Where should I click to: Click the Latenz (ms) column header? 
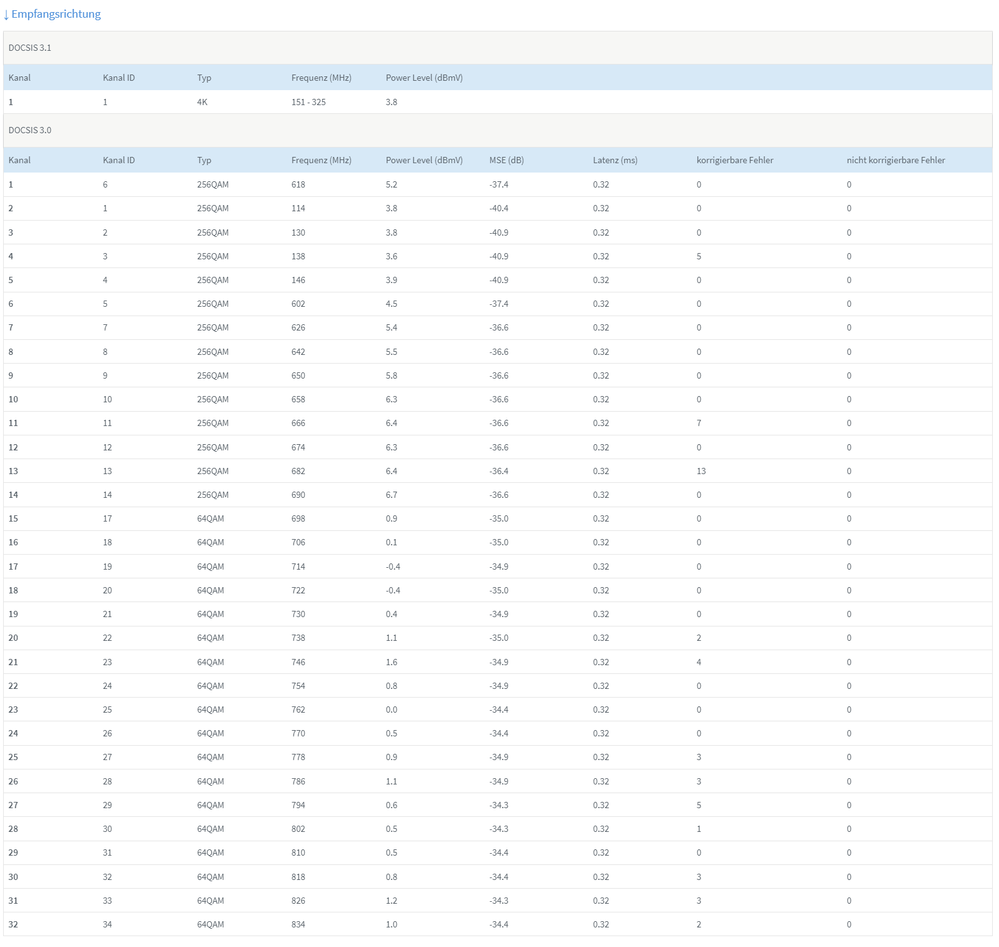point(615,160)
